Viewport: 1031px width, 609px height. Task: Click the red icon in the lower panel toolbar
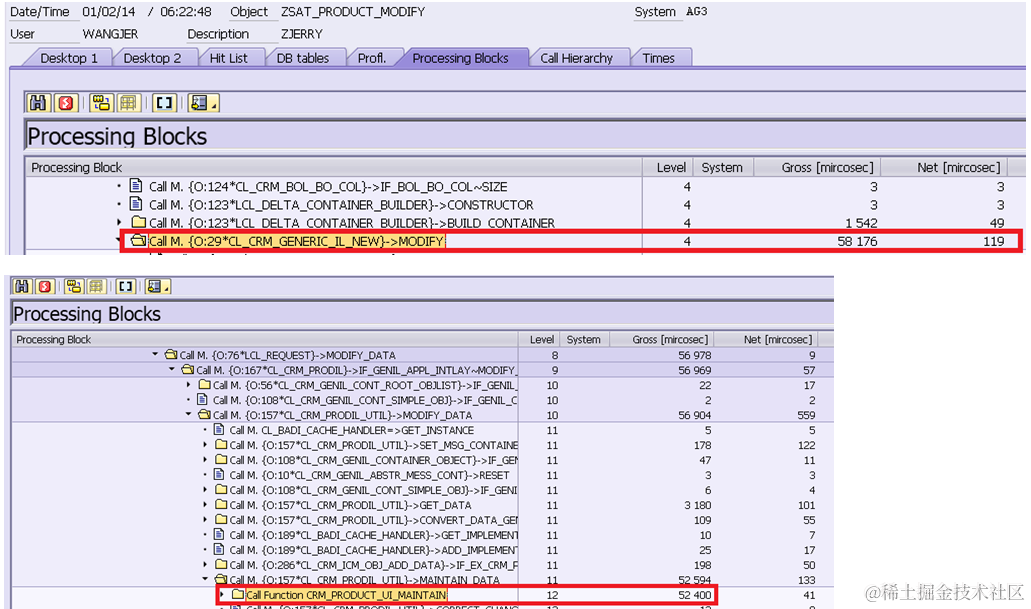[45, 287]
